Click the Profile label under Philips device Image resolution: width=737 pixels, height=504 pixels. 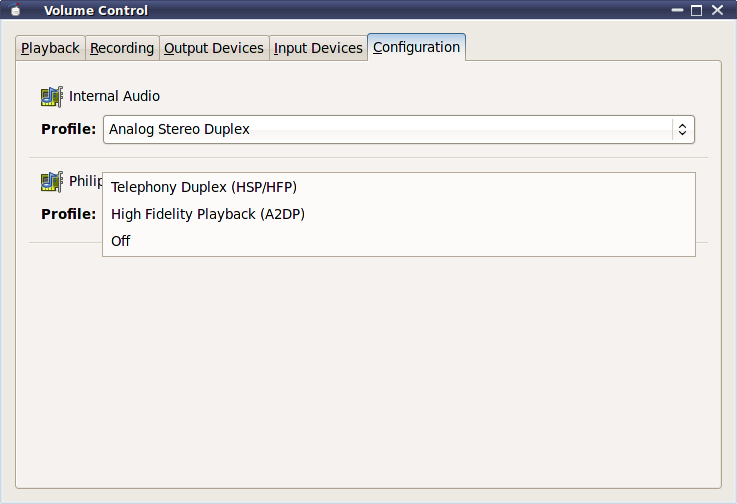coord(68,214)
